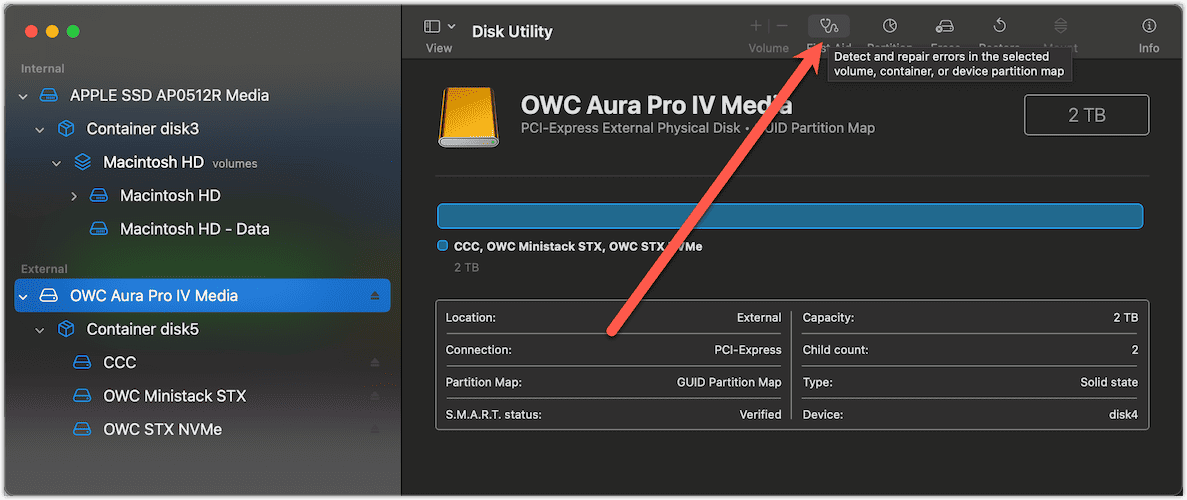1187x500 pixels.
Task: Select Macintosh HD - Data in sidebar
Action: [194, 229]
